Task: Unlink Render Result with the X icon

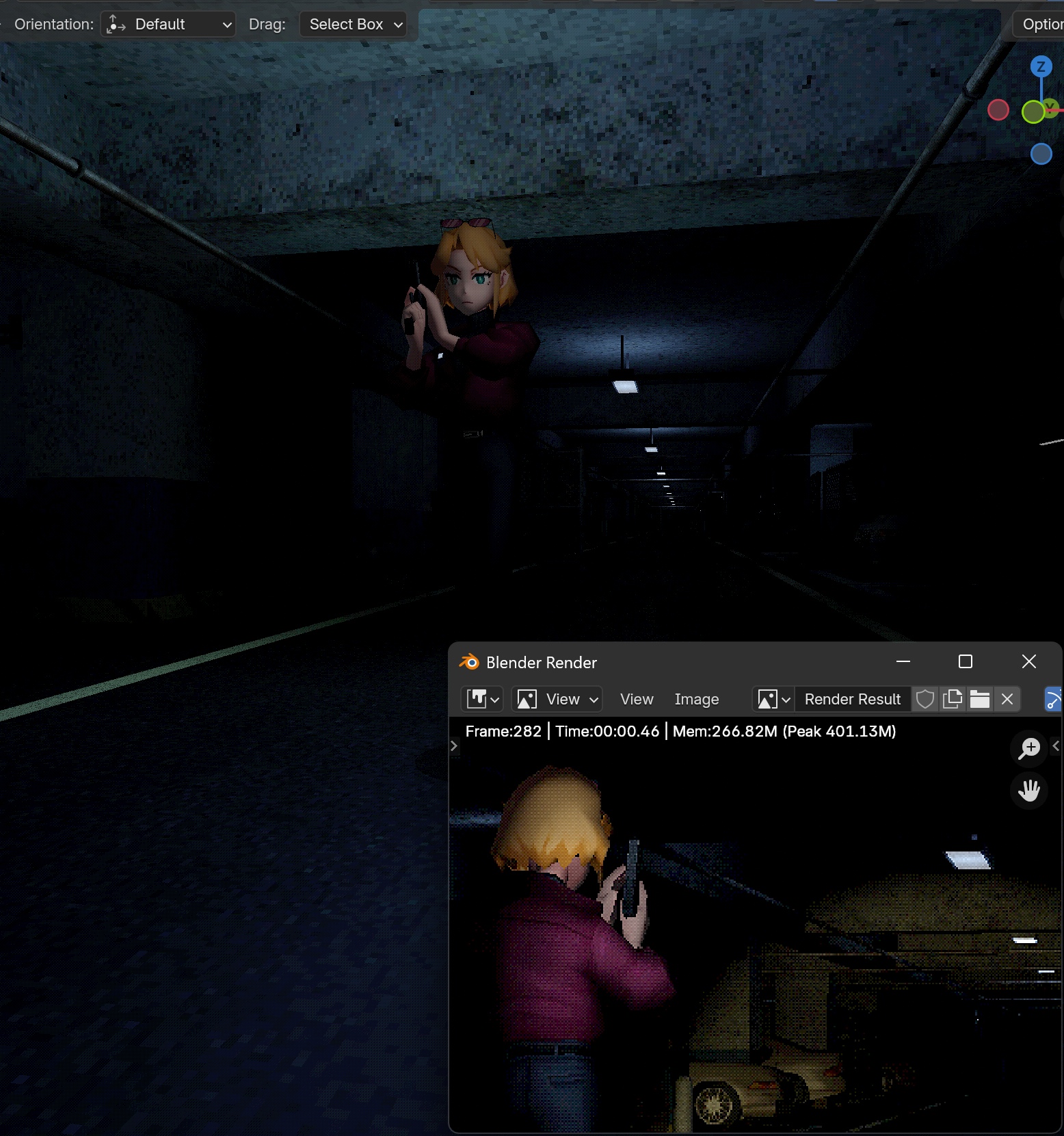Action: [x=1007, y=699]
